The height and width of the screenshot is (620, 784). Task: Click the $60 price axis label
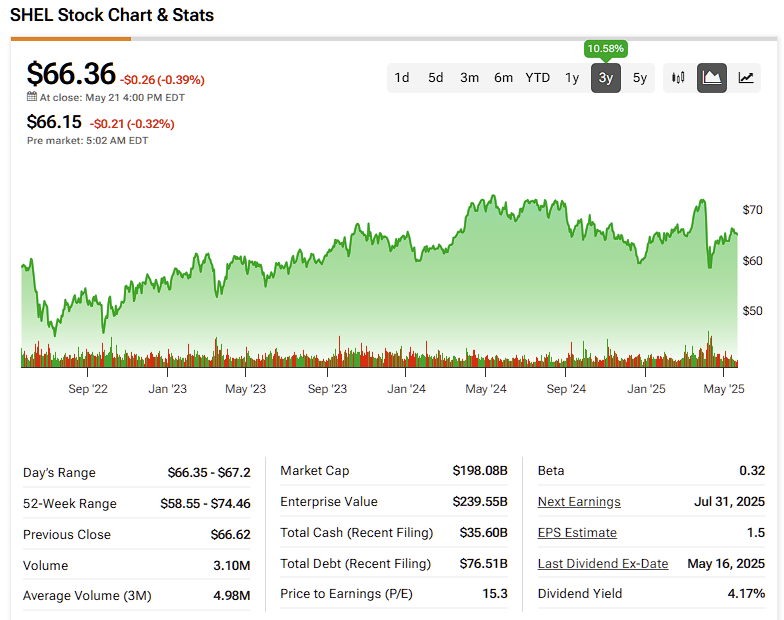point(752,260)
